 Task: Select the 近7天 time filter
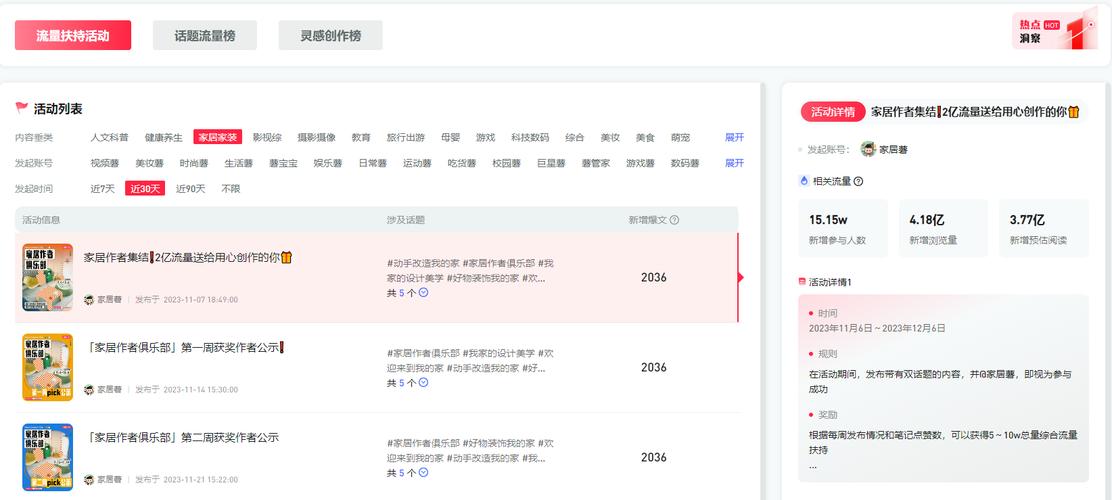[x=102, y=188]
